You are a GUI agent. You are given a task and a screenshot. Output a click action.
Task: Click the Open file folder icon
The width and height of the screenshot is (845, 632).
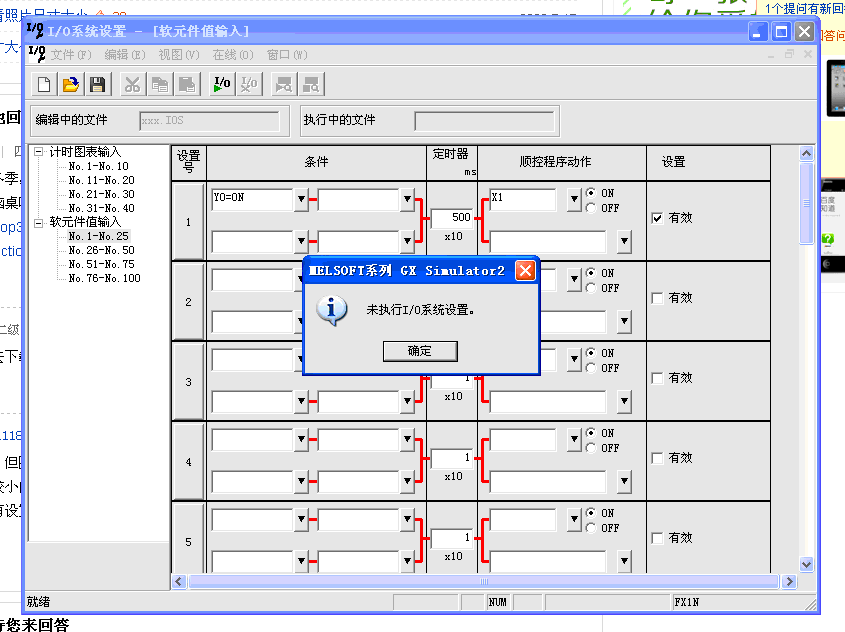point(70,85)
